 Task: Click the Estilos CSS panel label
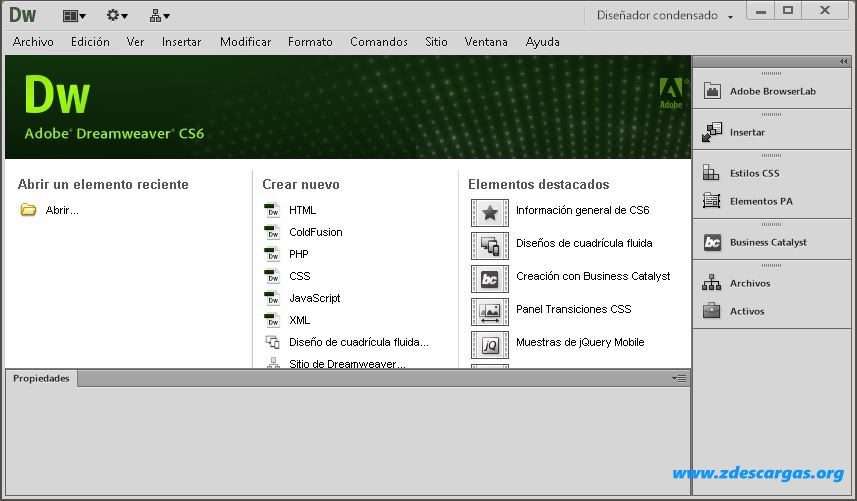coord(754,173)
